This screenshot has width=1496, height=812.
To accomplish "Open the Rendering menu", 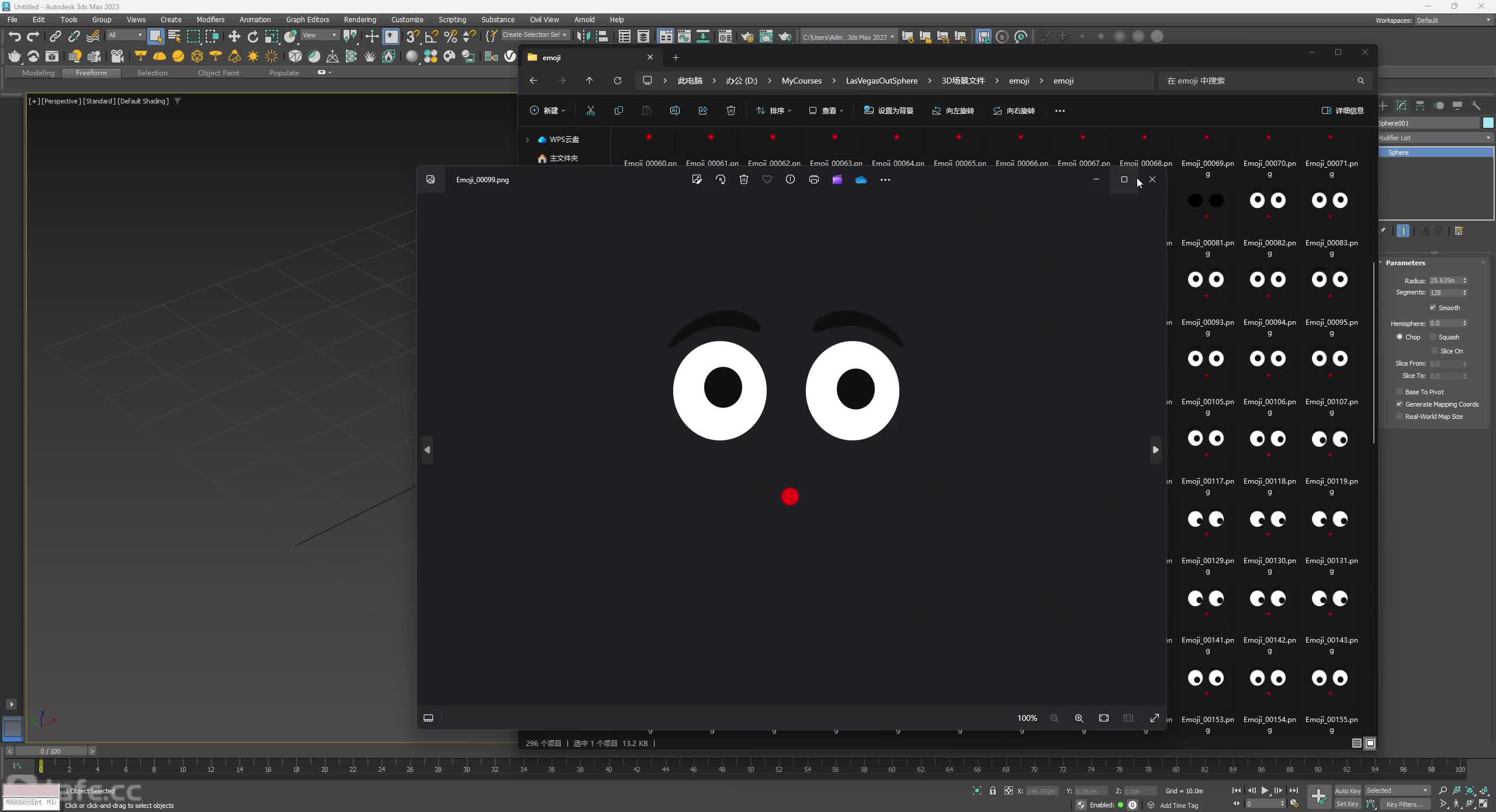I will (x=360, y=19).
